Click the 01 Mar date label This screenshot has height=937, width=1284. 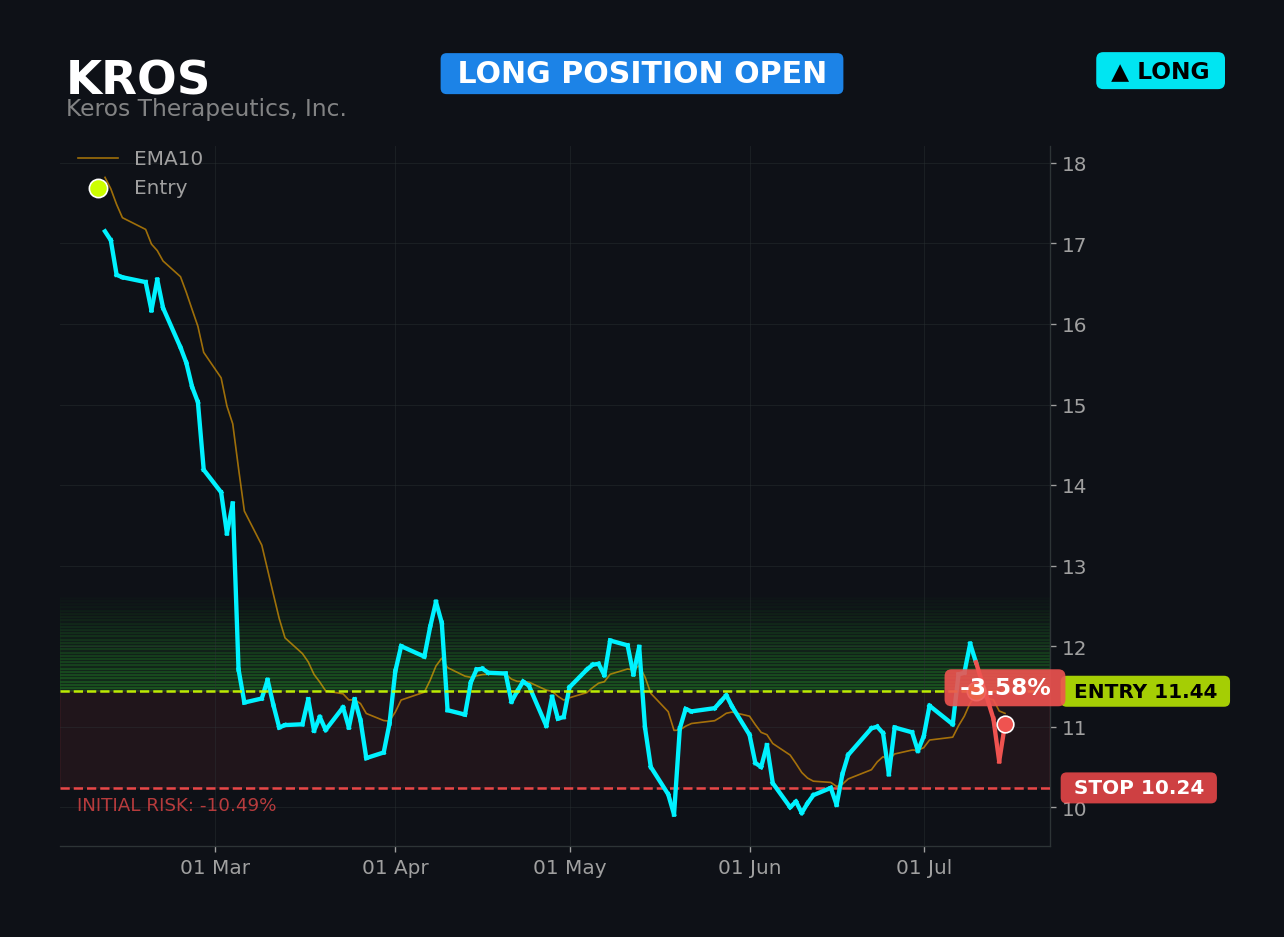[x=215, y=868]
